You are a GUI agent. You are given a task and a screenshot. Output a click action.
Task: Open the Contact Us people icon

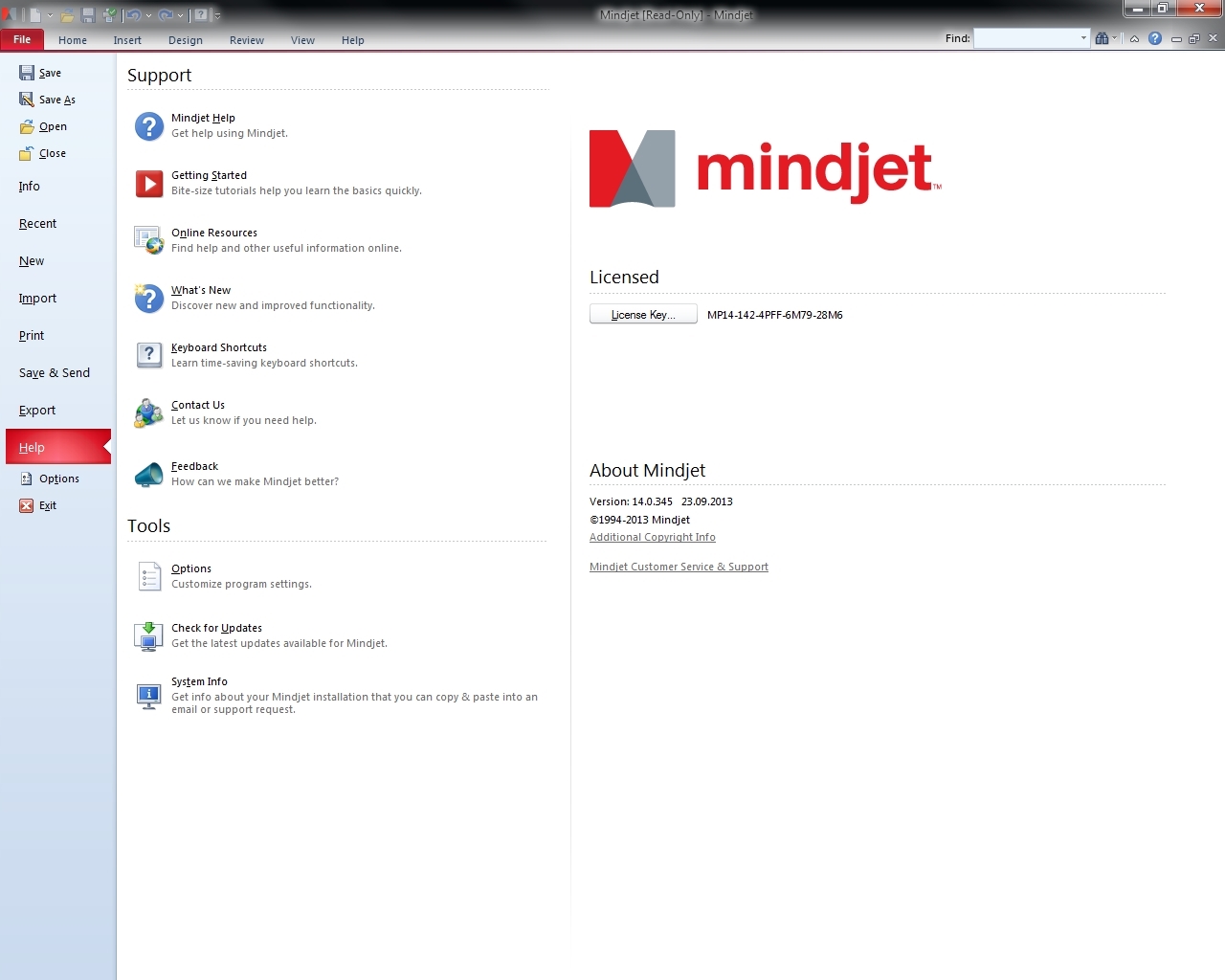point(149,412)
